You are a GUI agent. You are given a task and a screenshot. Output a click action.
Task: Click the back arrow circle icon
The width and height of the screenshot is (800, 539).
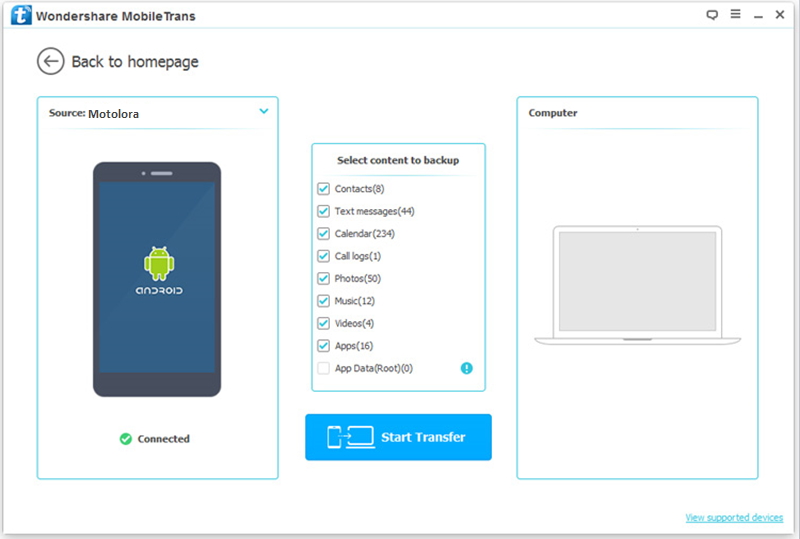pyautogui.click(x=51, y=62)
